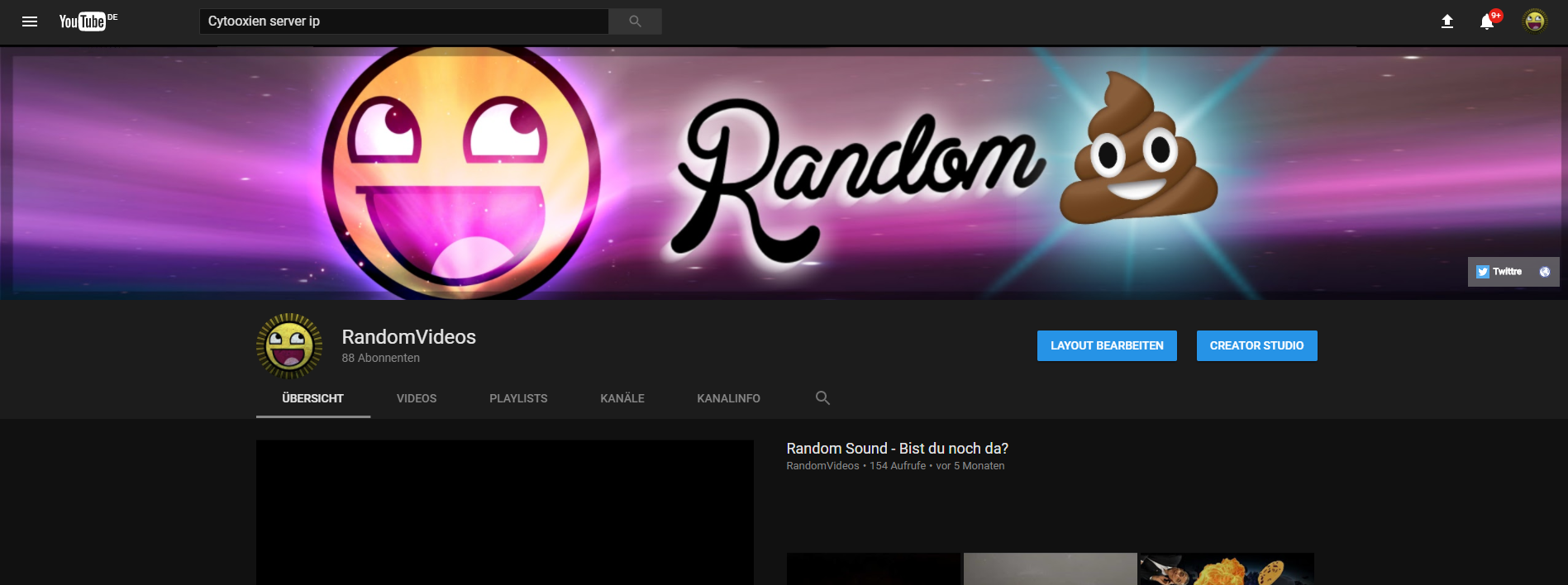Switch to the Videos tab
The width and height of the screenshot is (1568, 585).
click(x=417, y=398)
